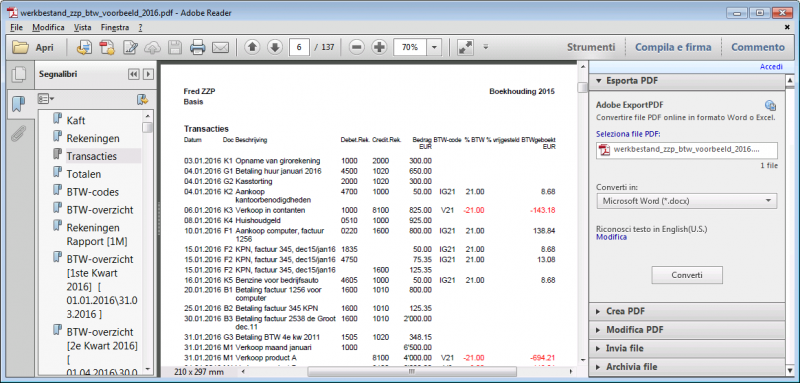Print the document with the printer icon

pyautogui.click(x=197, y=47)
